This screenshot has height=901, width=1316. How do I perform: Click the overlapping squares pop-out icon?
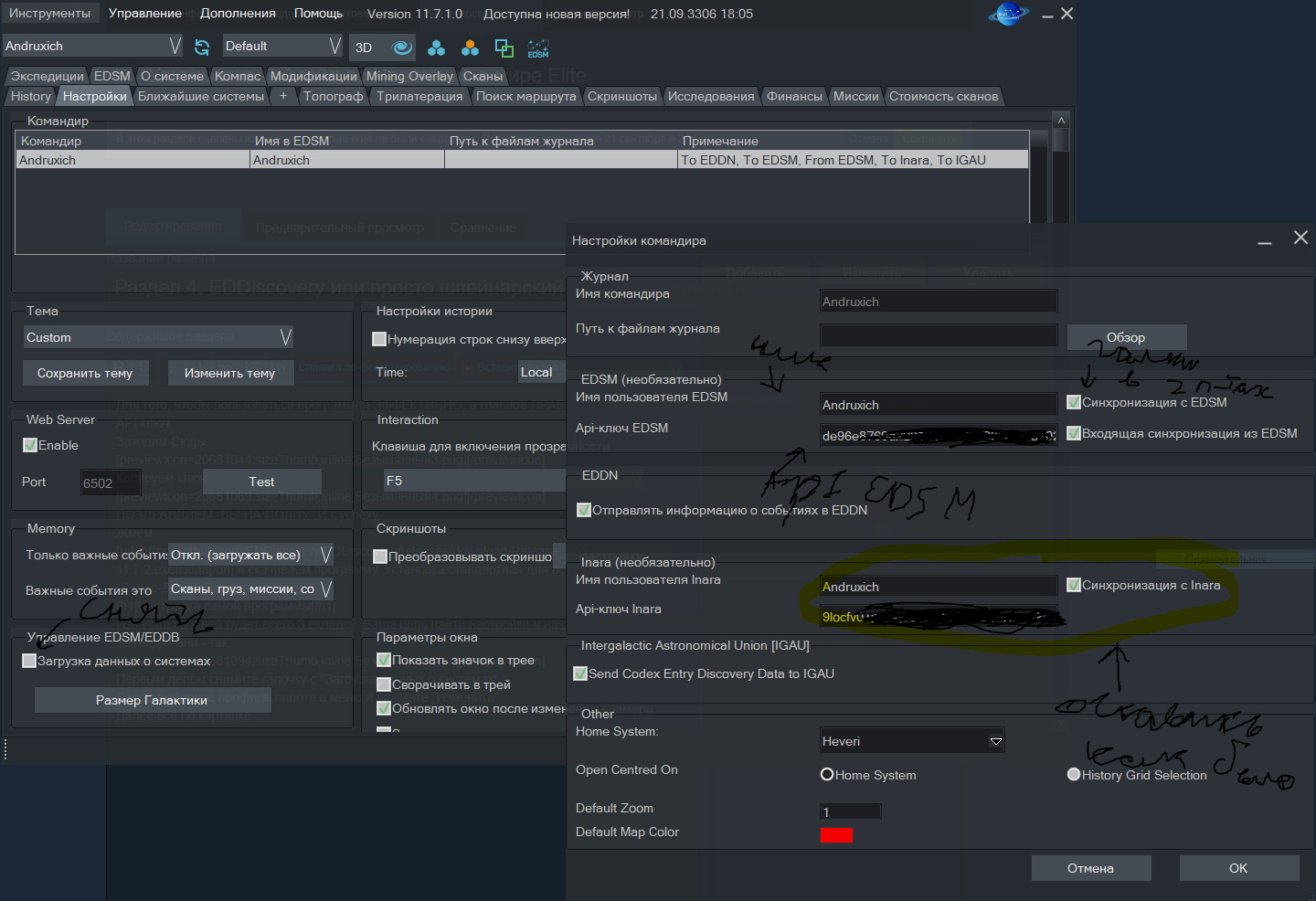[x=504, y=48]
